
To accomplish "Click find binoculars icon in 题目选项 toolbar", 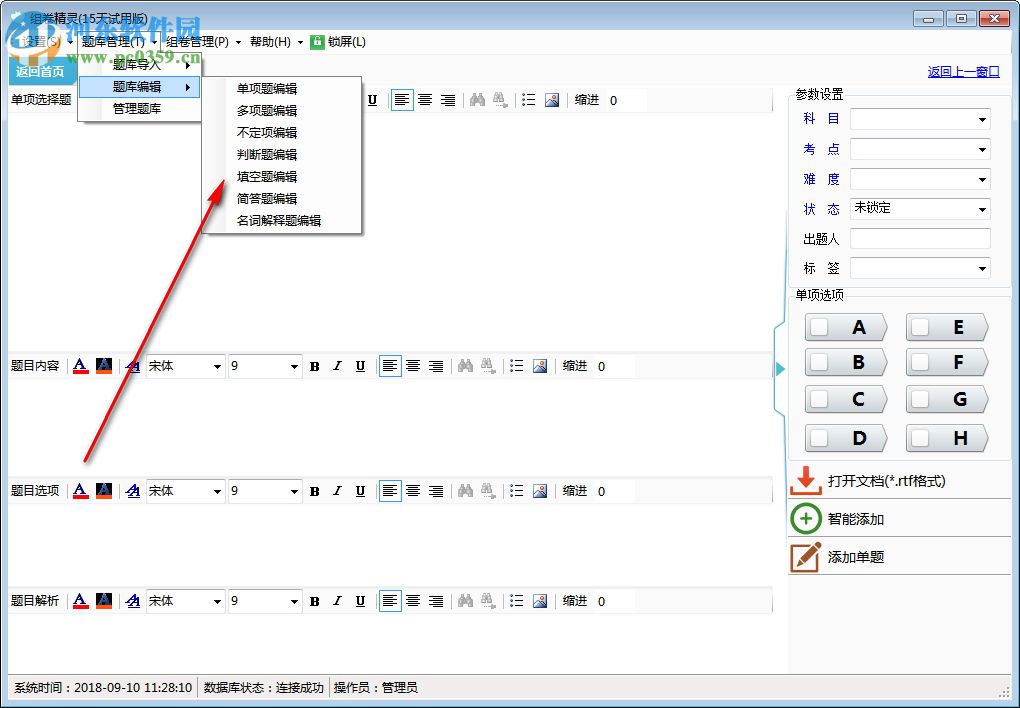I will coord(465,491).
